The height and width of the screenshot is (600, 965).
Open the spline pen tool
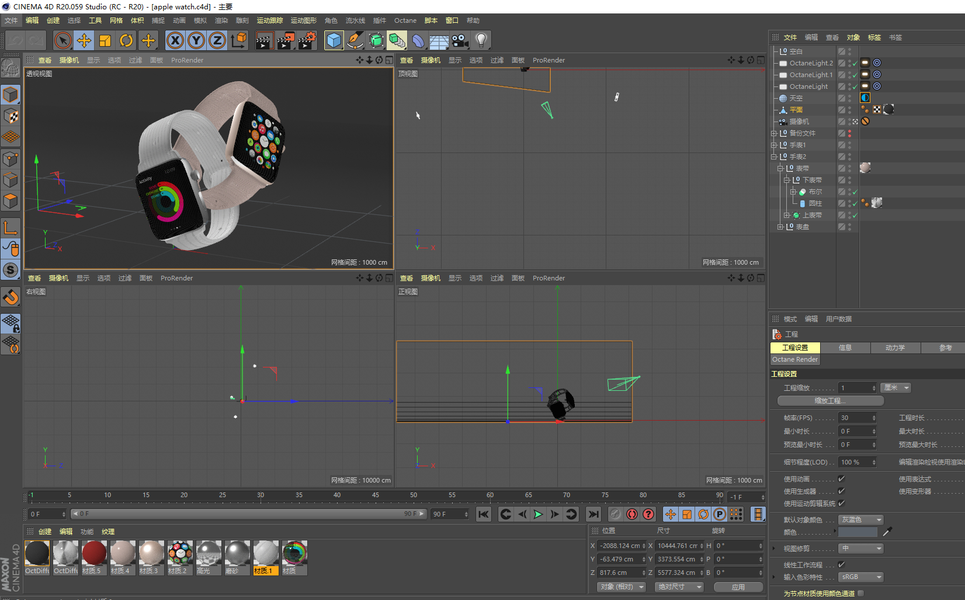click(354, 41)
